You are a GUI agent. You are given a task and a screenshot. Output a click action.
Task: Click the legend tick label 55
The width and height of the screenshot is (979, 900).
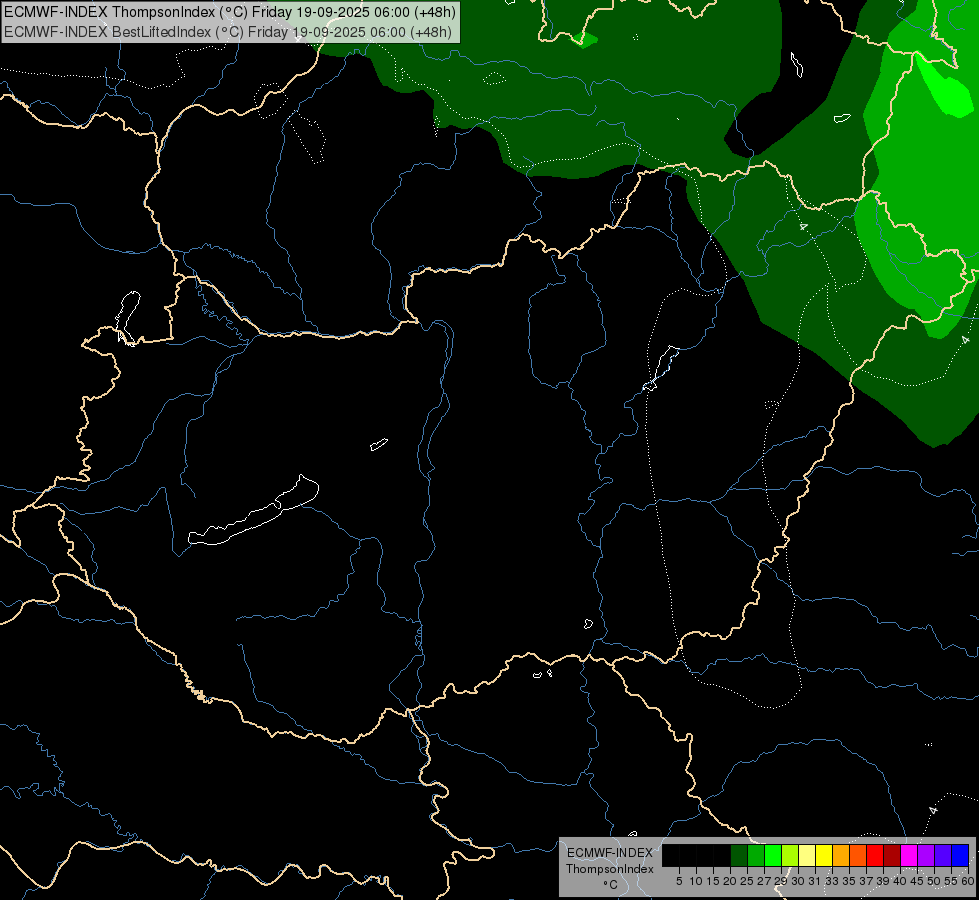[951, 881]
